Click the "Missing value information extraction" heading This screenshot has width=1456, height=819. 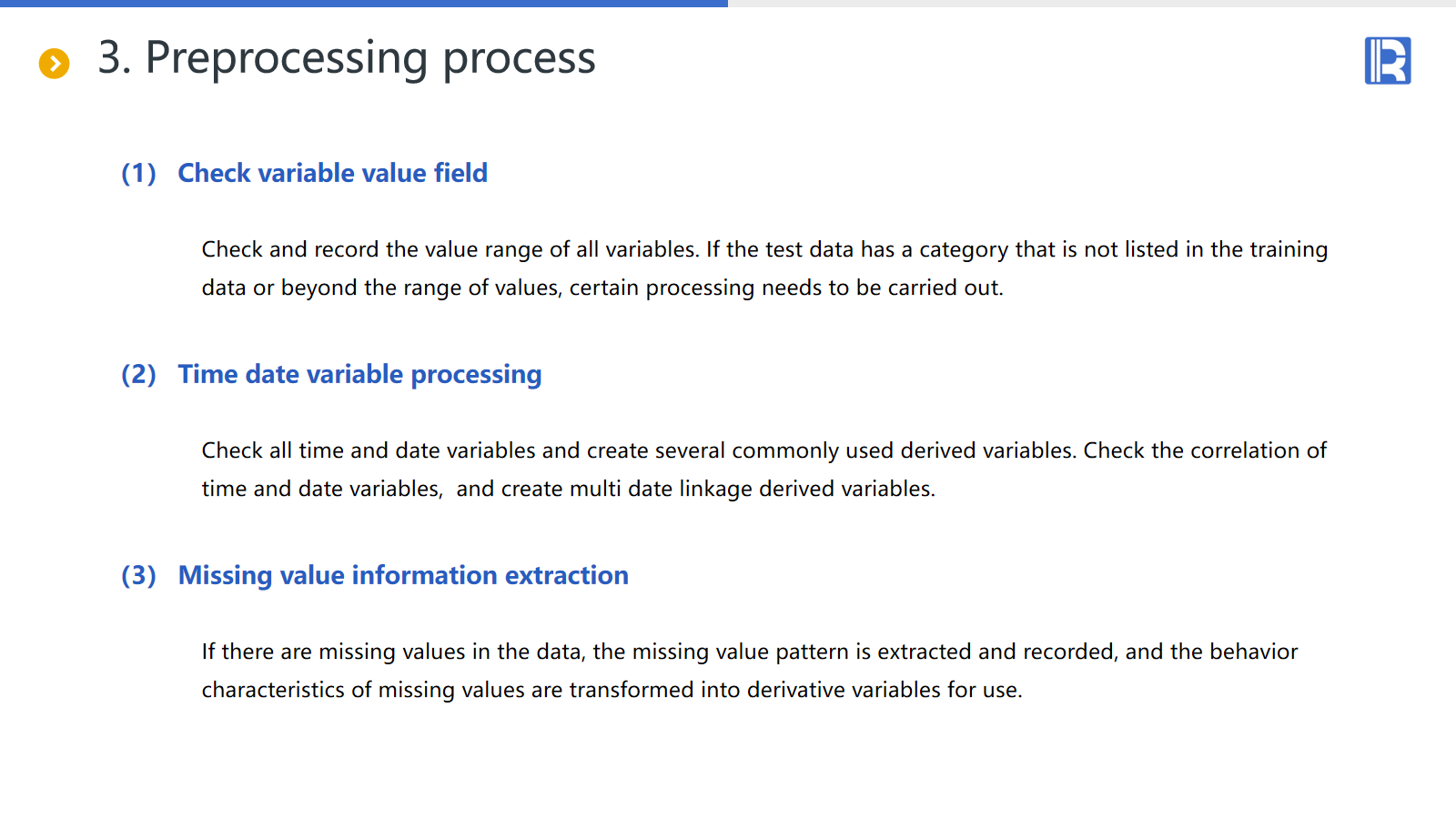point(403,575)
